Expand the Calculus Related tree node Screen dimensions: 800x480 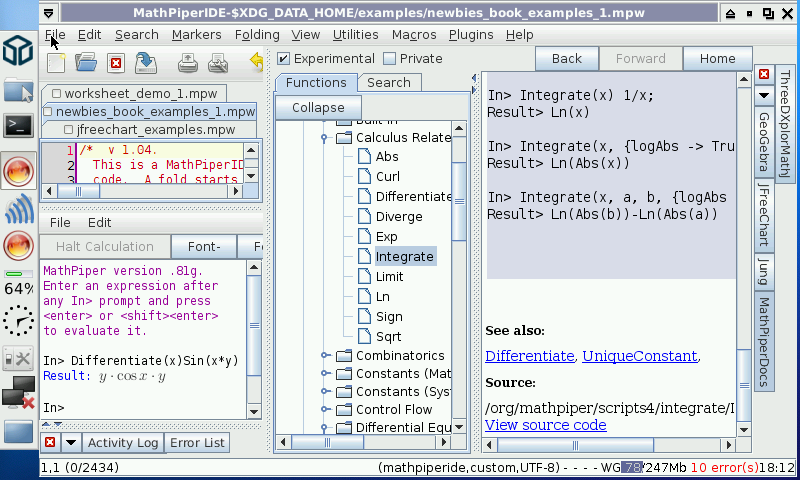[323, 138]
